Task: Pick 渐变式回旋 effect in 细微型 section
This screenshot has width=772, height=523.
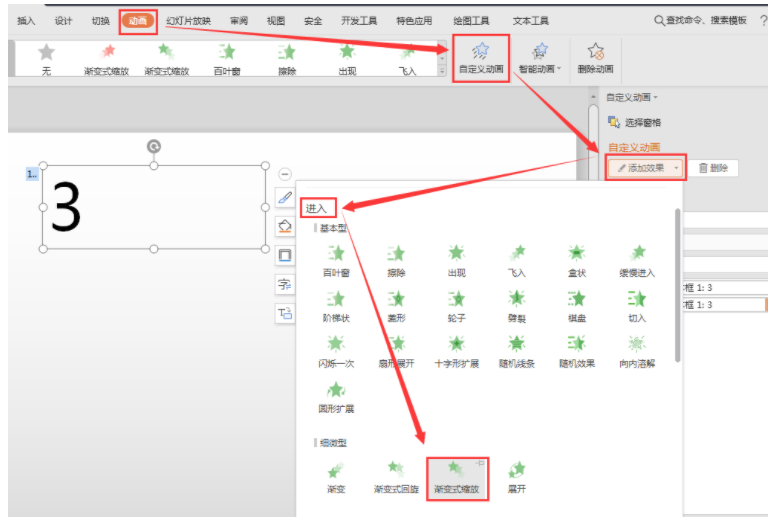Action: pyautogui.click(x=396, y=477)
